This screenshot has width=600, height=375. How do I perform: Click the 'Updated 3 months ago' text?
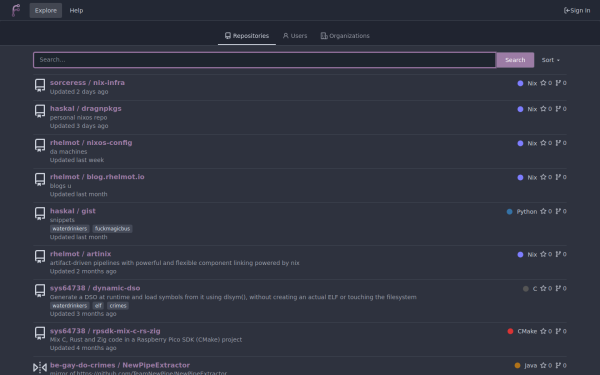[83, 314]
